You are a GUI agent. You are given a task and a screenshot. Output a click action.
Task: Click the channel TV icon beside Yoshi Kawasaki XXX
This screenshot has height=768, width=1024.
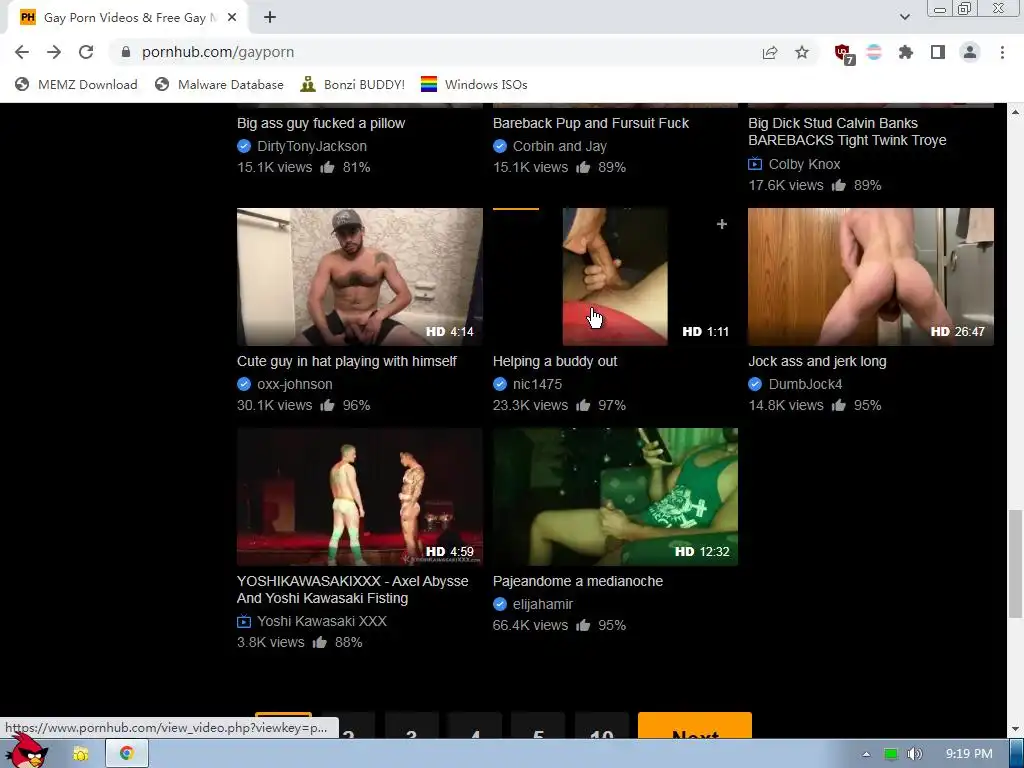coord(244,621)
